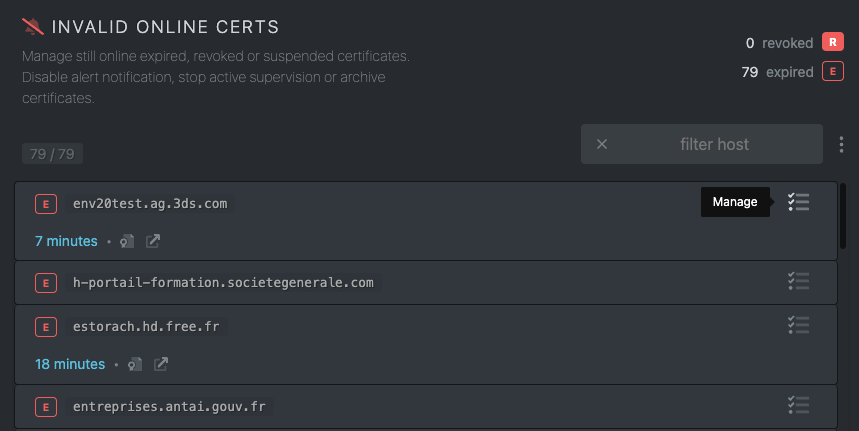This screenshot has width=859, height=431.
Task: Open the vertical three-dot options menu
Action: [841, 145]
